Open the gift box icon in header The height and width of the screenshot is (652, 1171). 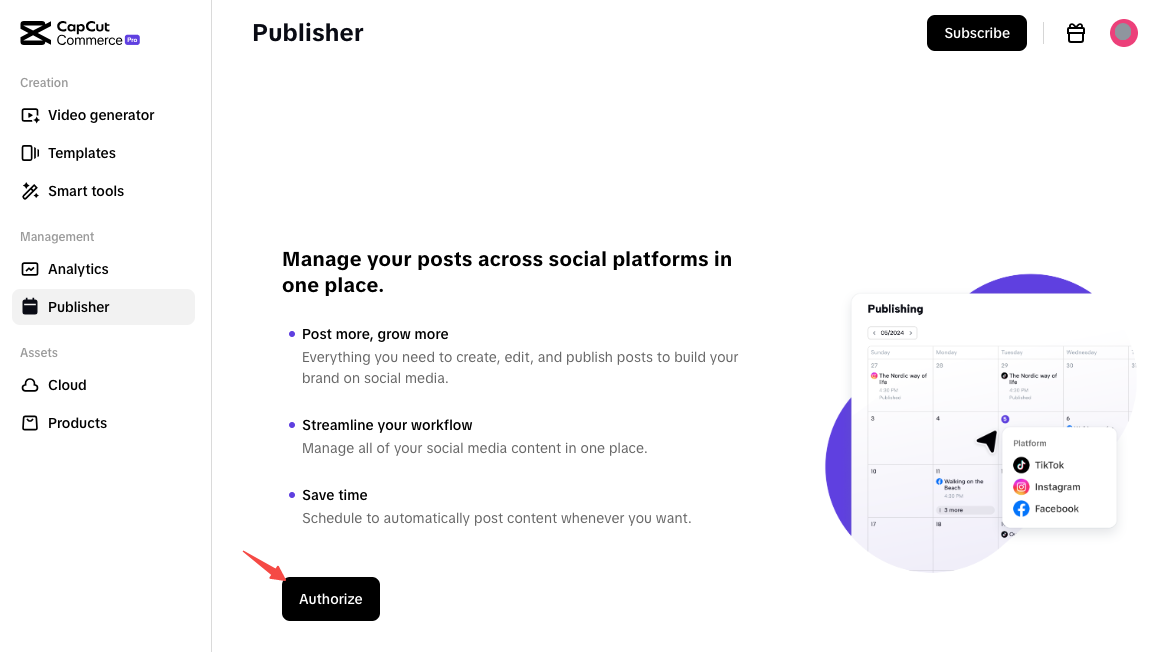tap(1076, 33)
